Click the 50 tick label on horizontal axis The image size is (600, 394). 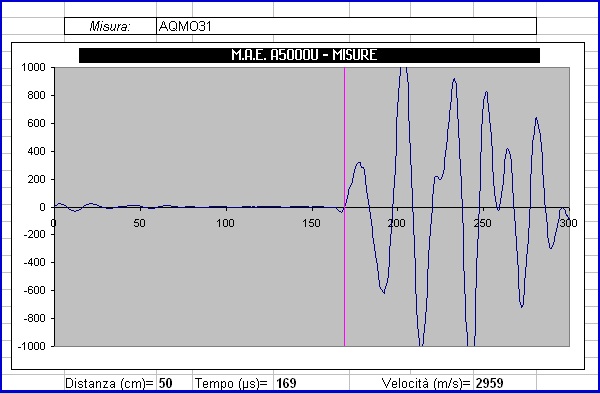pyautogui.click(x=139, y=223)
